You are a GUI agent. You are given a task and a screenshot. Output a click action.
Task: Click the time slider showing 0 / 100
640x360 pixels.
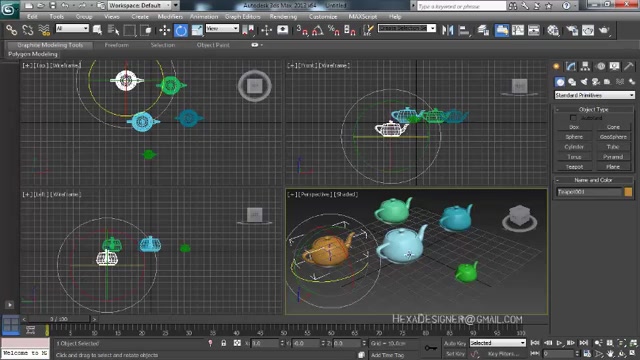coord(59,319)
